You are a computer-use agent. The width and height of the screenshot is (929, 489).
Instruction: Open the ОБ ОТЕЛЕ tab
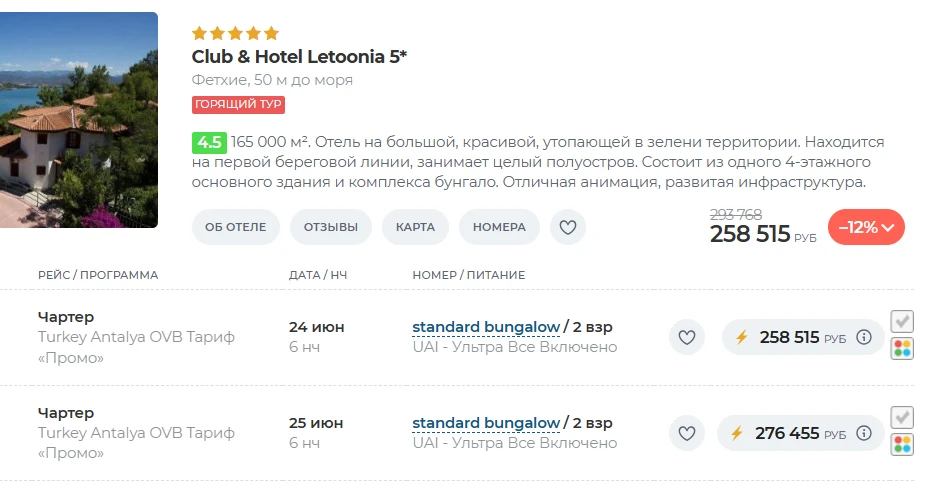236,227
